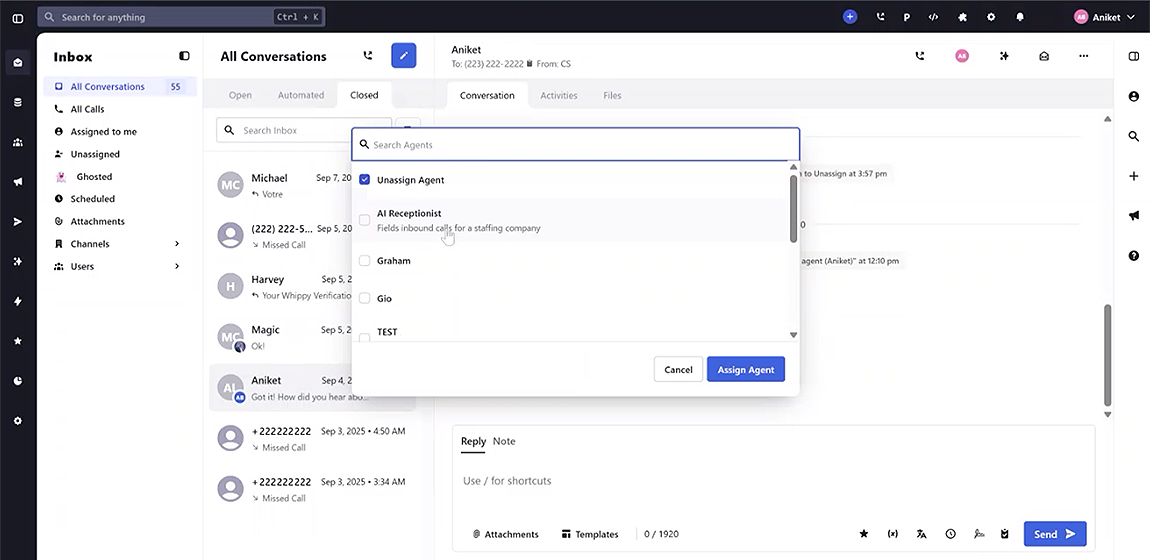1150x560 pixels.
Task: Click the Search for anything field
Action: pos(181,17)
